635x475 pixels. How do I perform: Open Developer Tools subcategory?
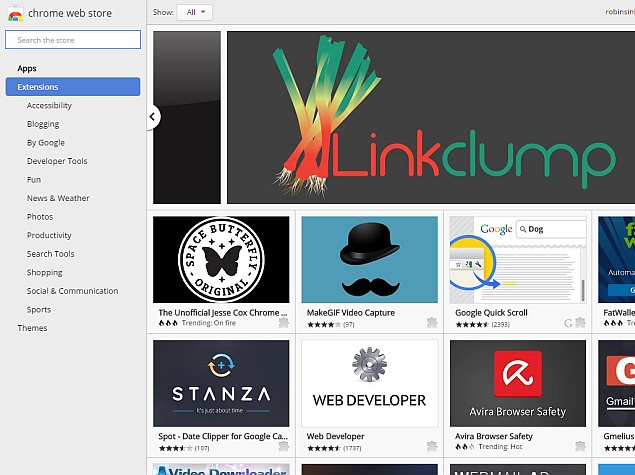click(x=57, y=161)
